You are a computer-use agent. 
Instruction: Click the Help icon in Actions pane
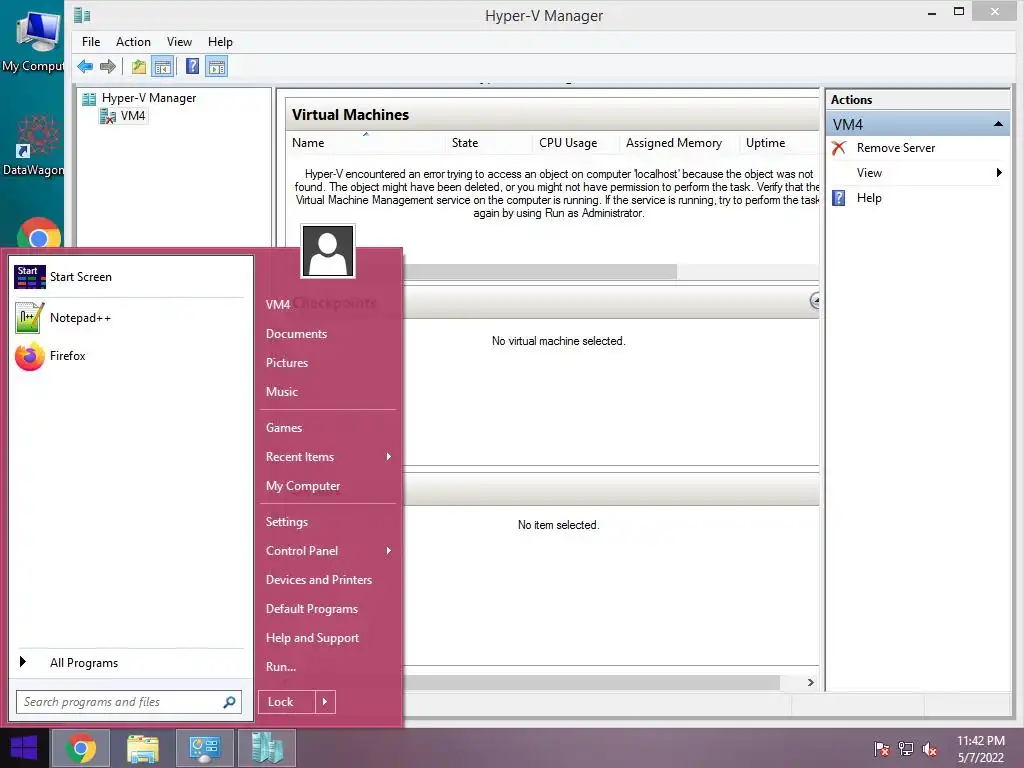(839, 198)
